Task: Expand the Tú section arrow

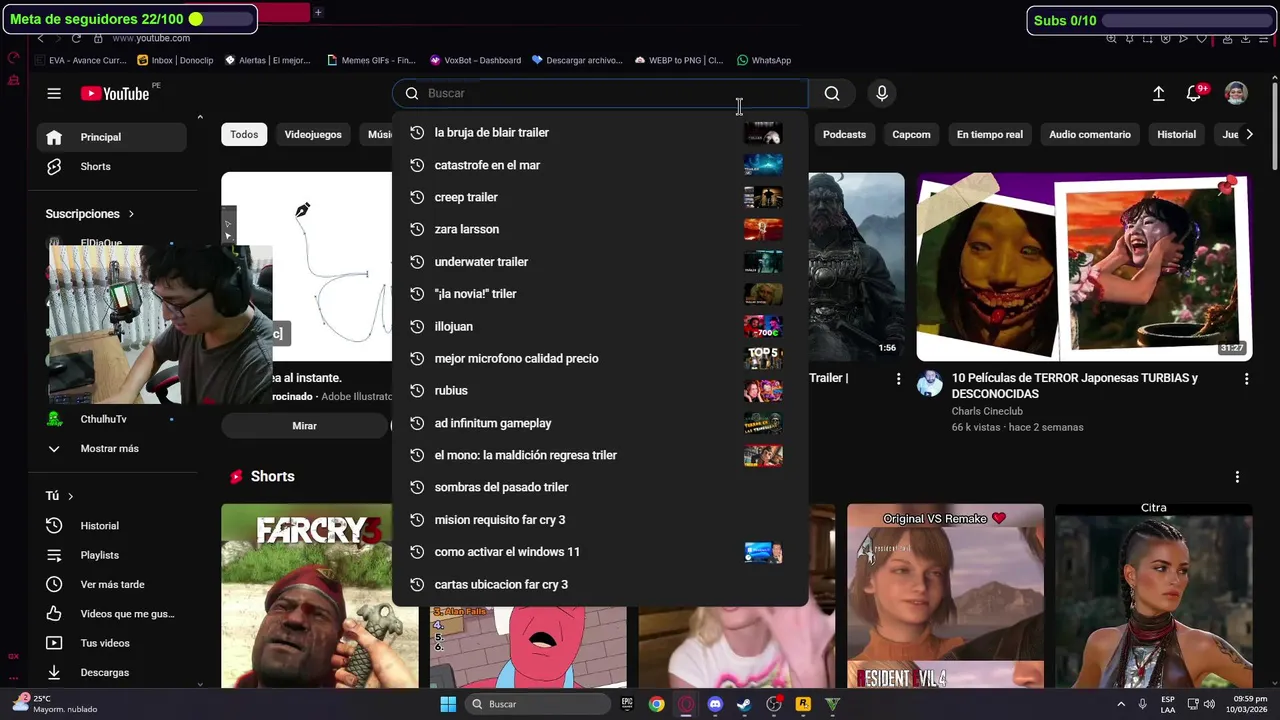Action: pyautogui.click(x=71, y=496)
